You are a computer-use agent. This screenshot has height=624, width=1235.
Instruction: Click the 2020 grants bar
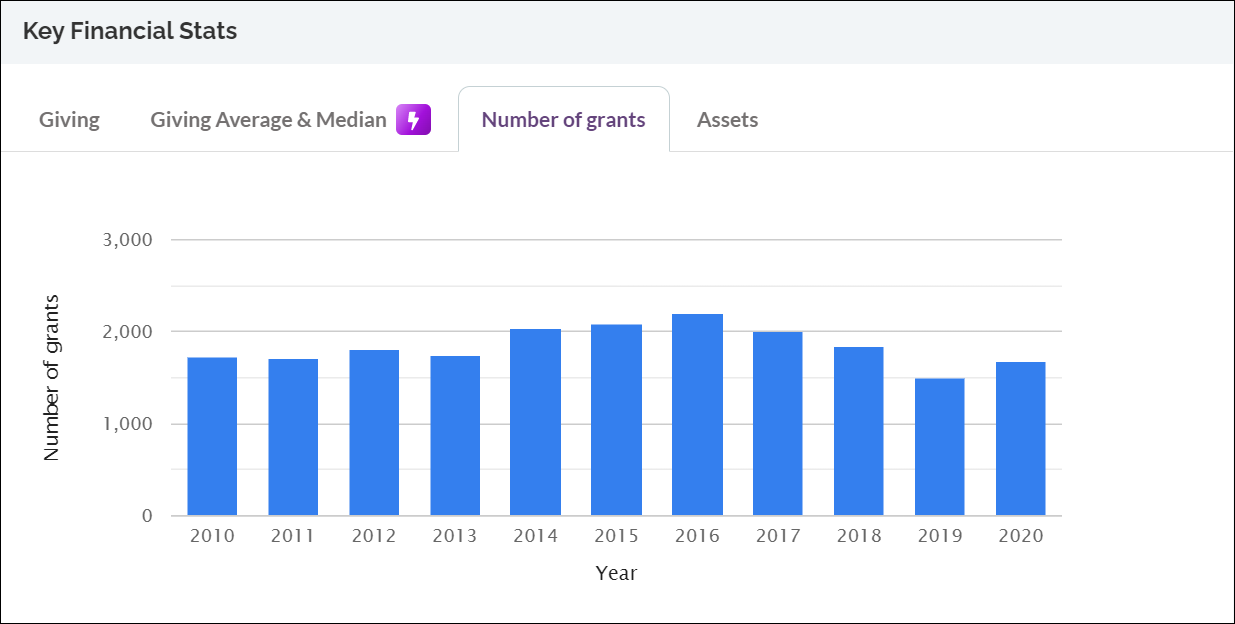pos(1021,440)
